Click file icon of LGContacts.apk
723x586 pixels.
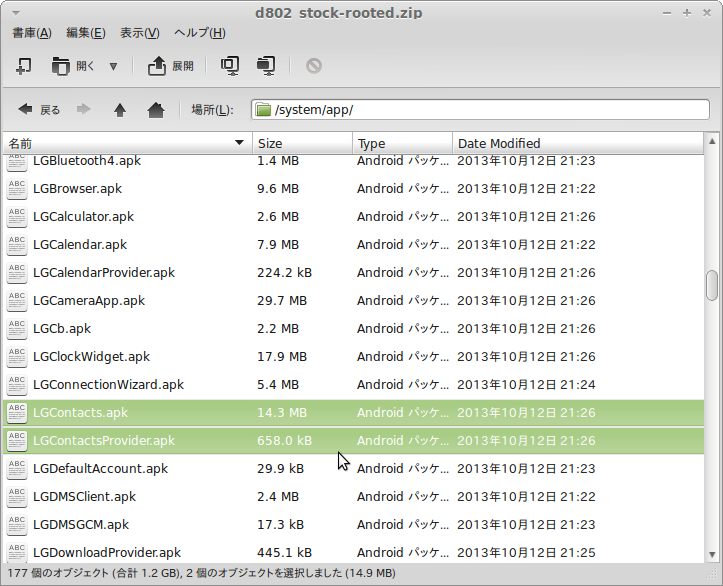[17, 413]
